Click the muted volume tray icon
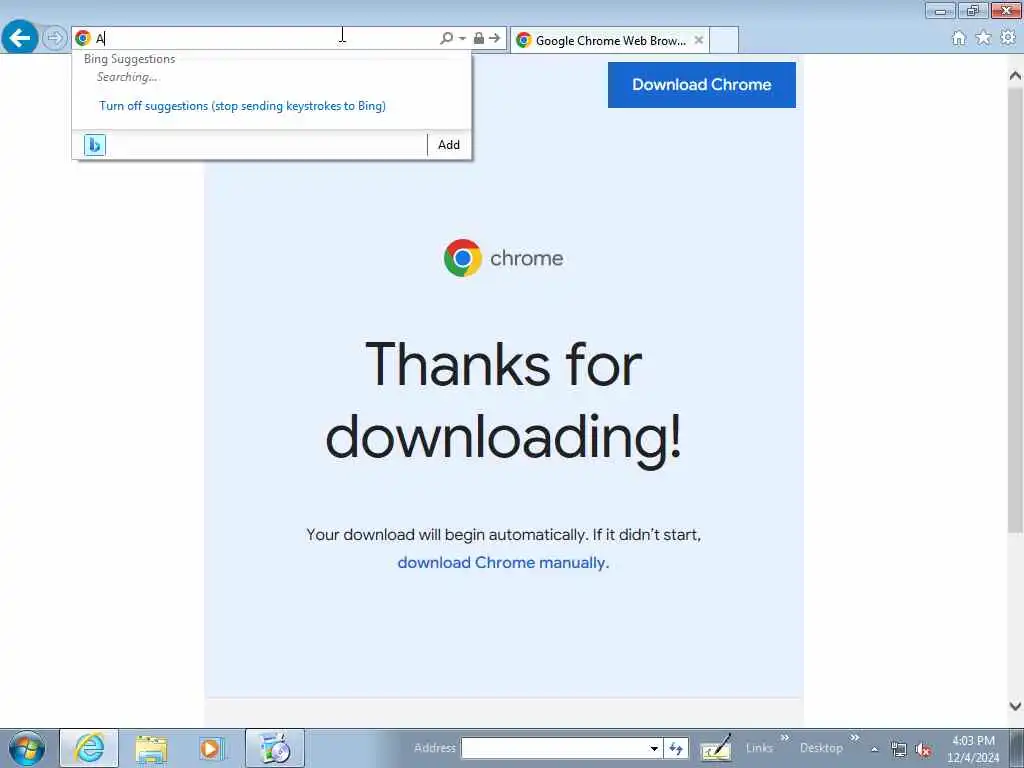 [x=923, y=750]
